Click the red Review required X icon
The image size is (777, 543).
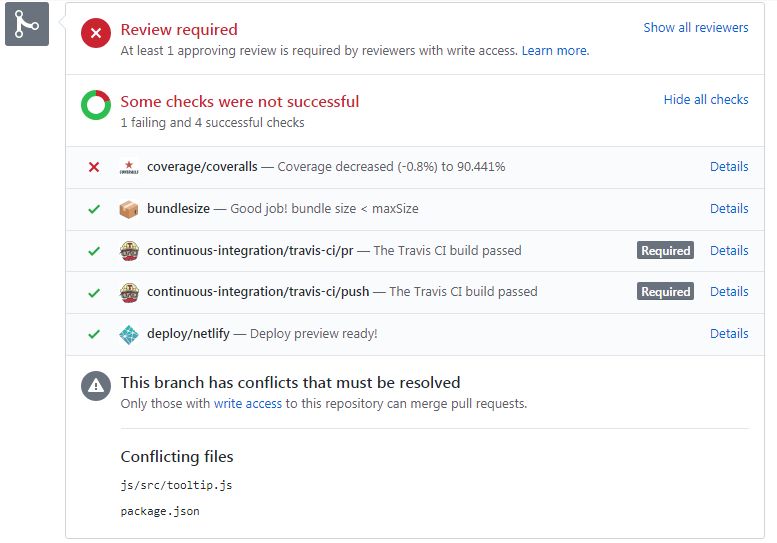tap(96, 34)
